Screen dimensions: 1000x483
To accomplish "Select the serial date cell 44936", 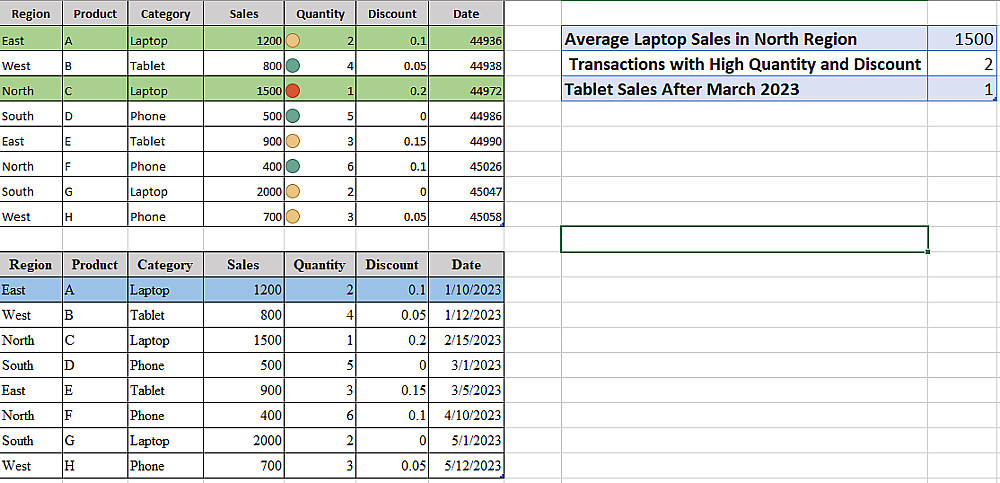I will 466,41.
